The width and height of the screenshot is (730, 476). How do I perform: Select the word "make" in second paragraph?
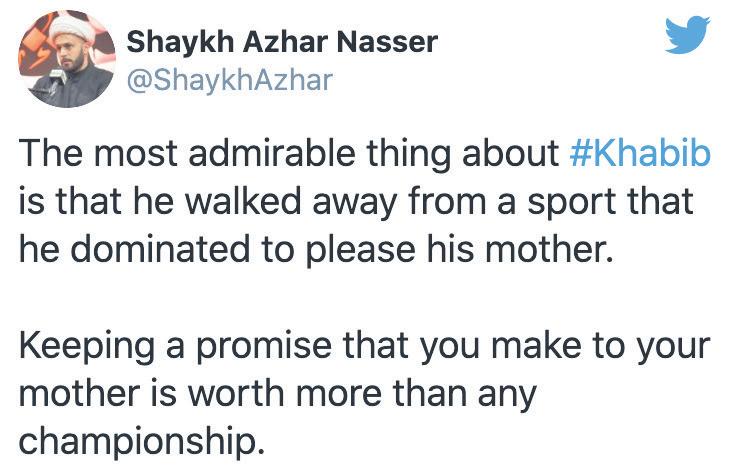click(x=536, y=346)
